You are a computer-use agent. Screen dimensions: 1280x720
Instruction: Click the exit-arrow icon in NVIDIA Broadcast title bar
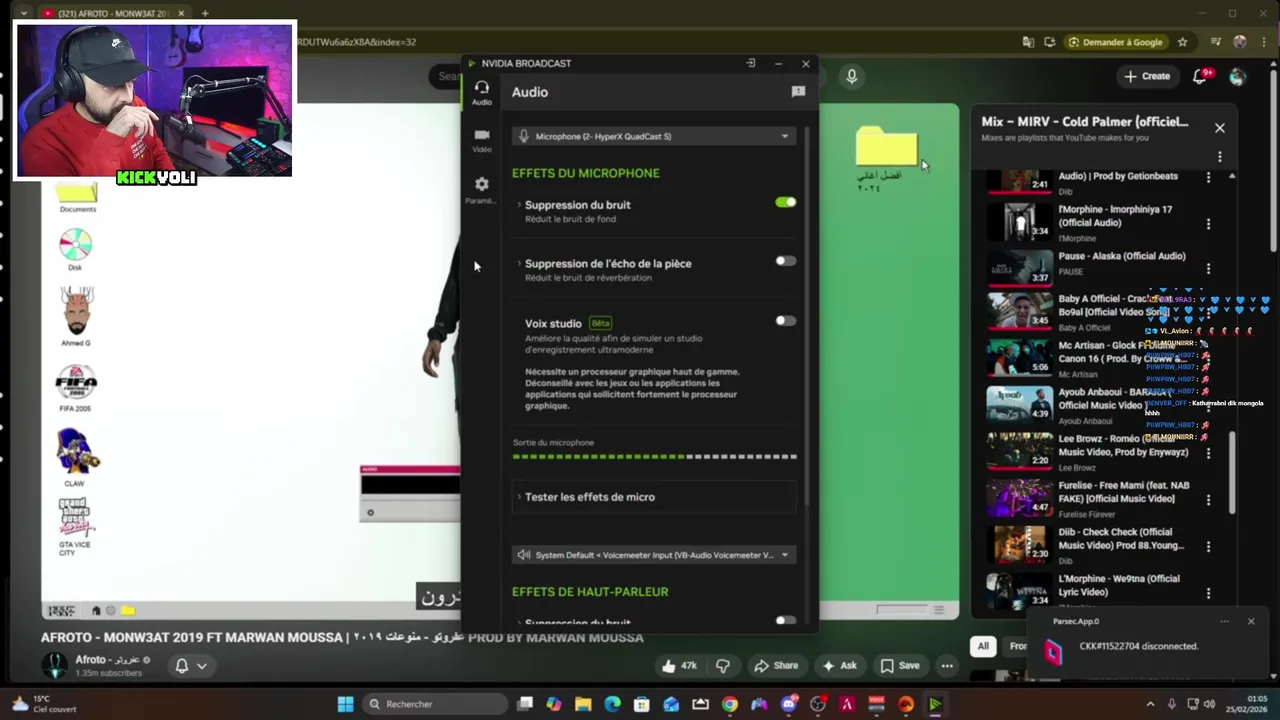coord(751,63)
